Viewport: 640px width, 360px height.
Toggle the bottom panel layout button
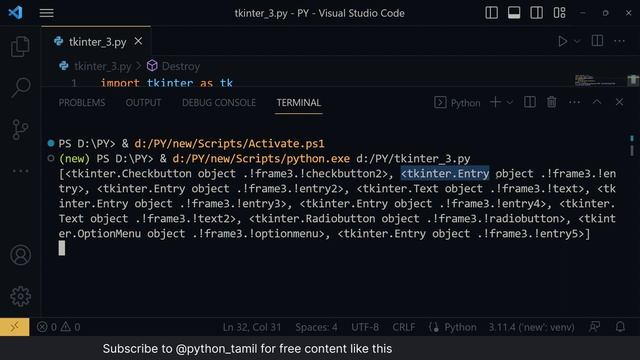pyautogui.click(x=514, y=13)
